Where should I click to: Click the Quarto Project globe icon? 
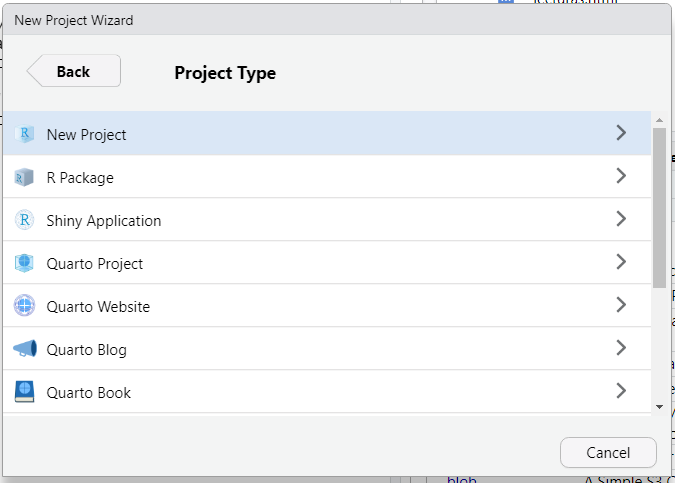(25, 263)
